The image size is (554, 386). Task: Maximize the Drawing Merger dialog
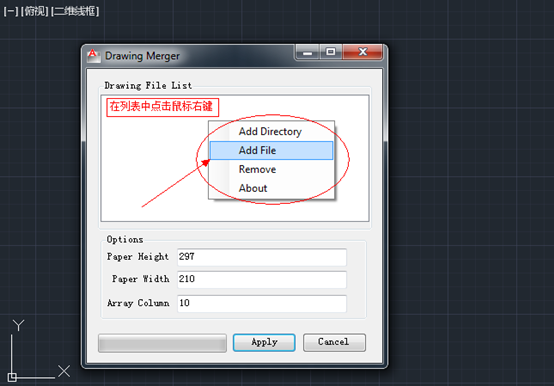tap(331, 52)
